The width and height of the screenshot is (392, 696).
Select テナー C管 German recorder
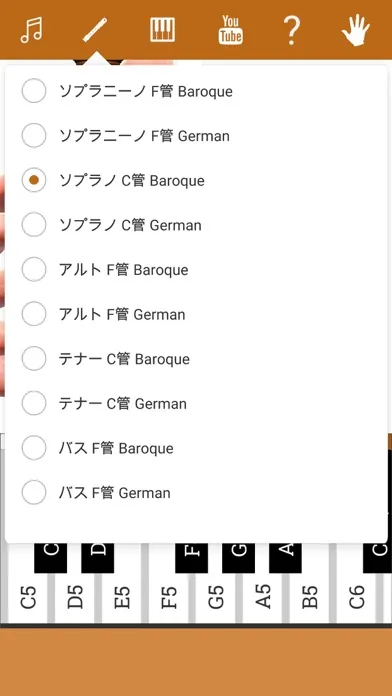pos(196,403)
